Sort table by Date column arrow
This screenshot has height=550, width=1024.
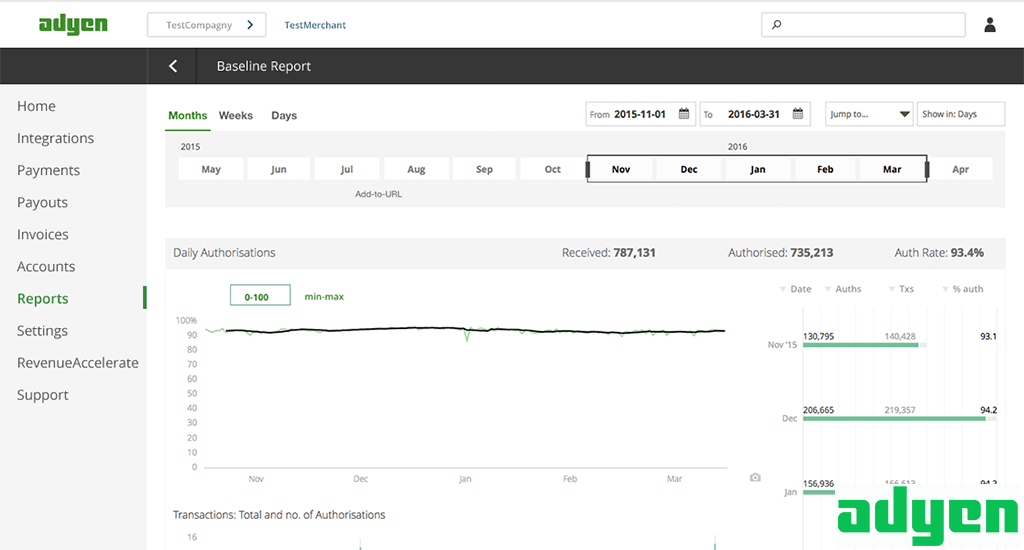point(783,289)
